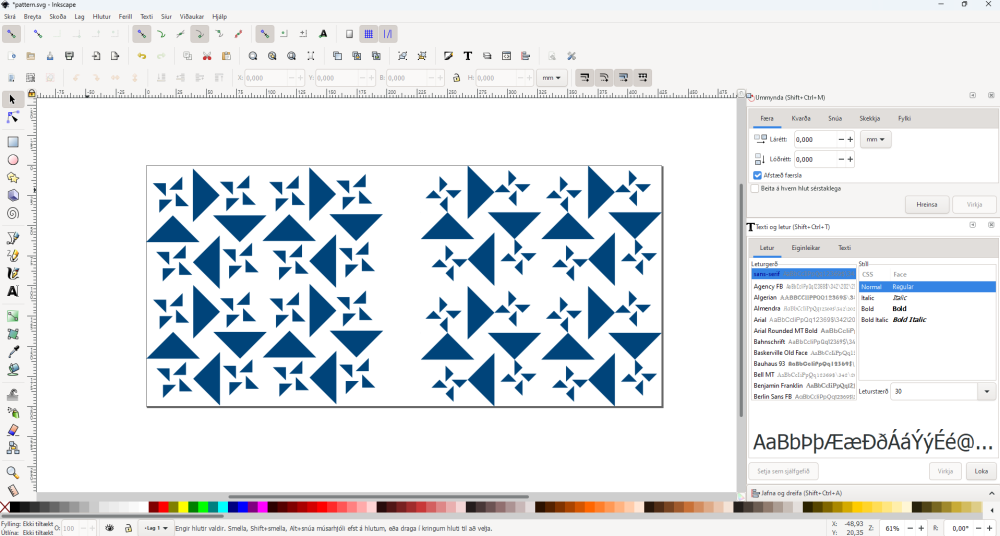Select the Circle/Ellipse tool

(12, 160)
